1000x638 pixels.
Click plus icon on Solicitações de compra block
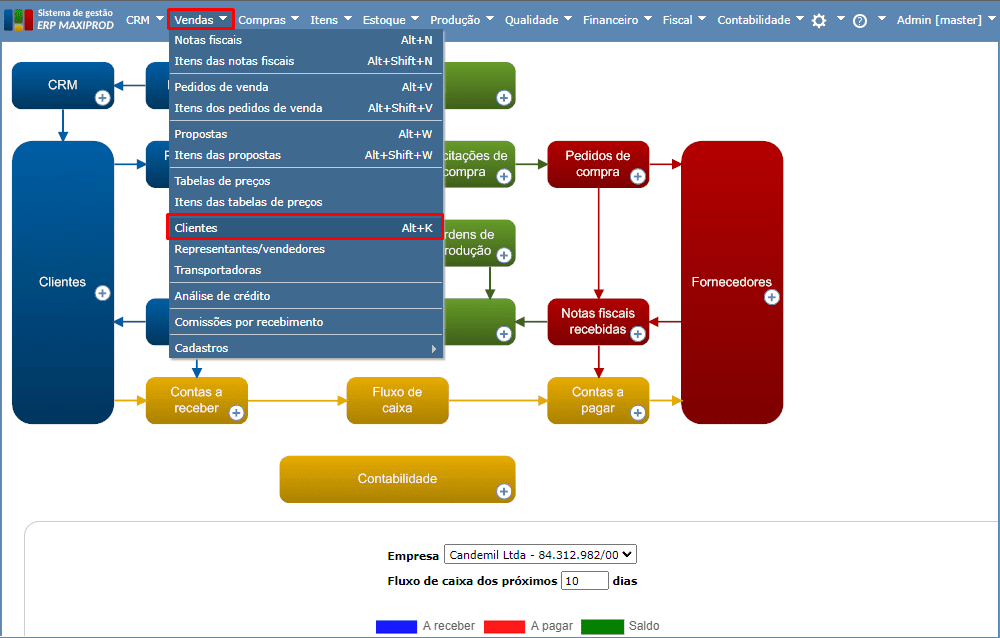click(x=504, y=177)
